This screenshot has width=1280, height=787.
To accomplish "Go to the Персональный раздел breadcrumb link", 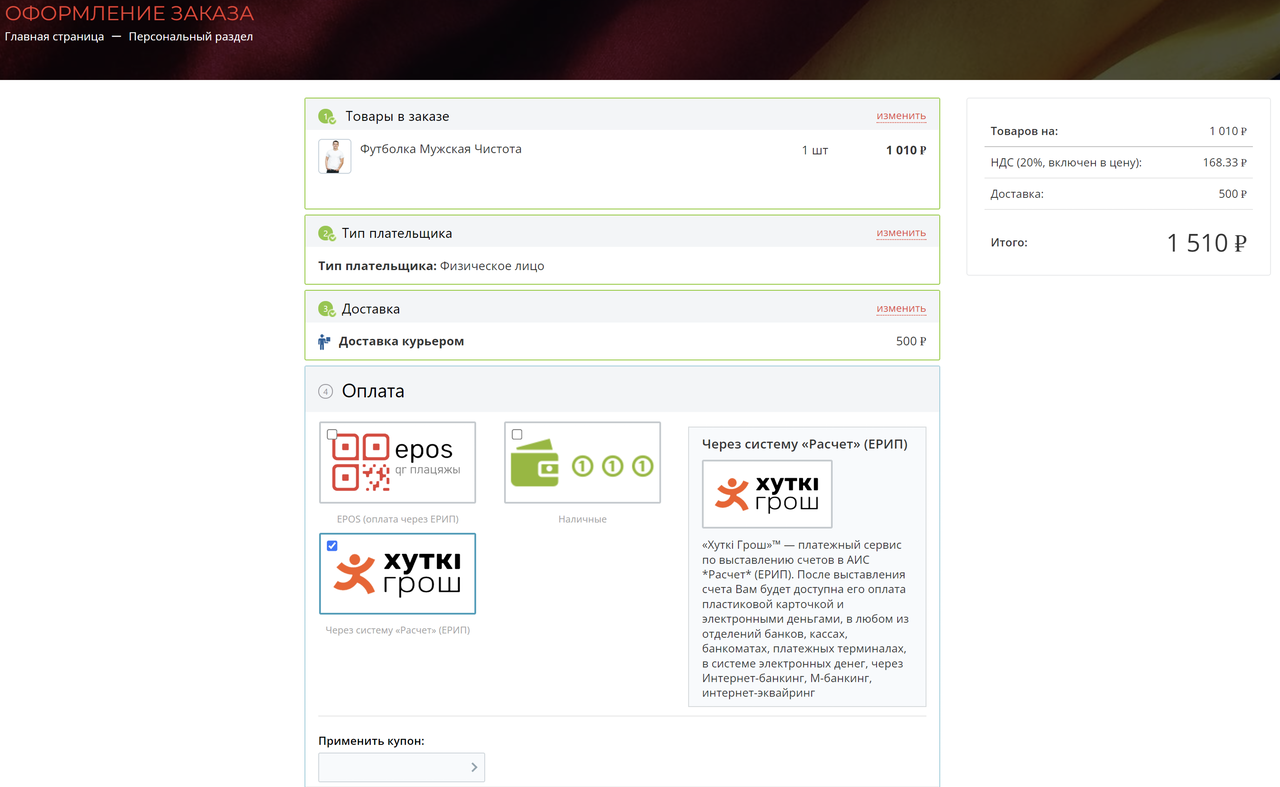I will tap(191, 37).
